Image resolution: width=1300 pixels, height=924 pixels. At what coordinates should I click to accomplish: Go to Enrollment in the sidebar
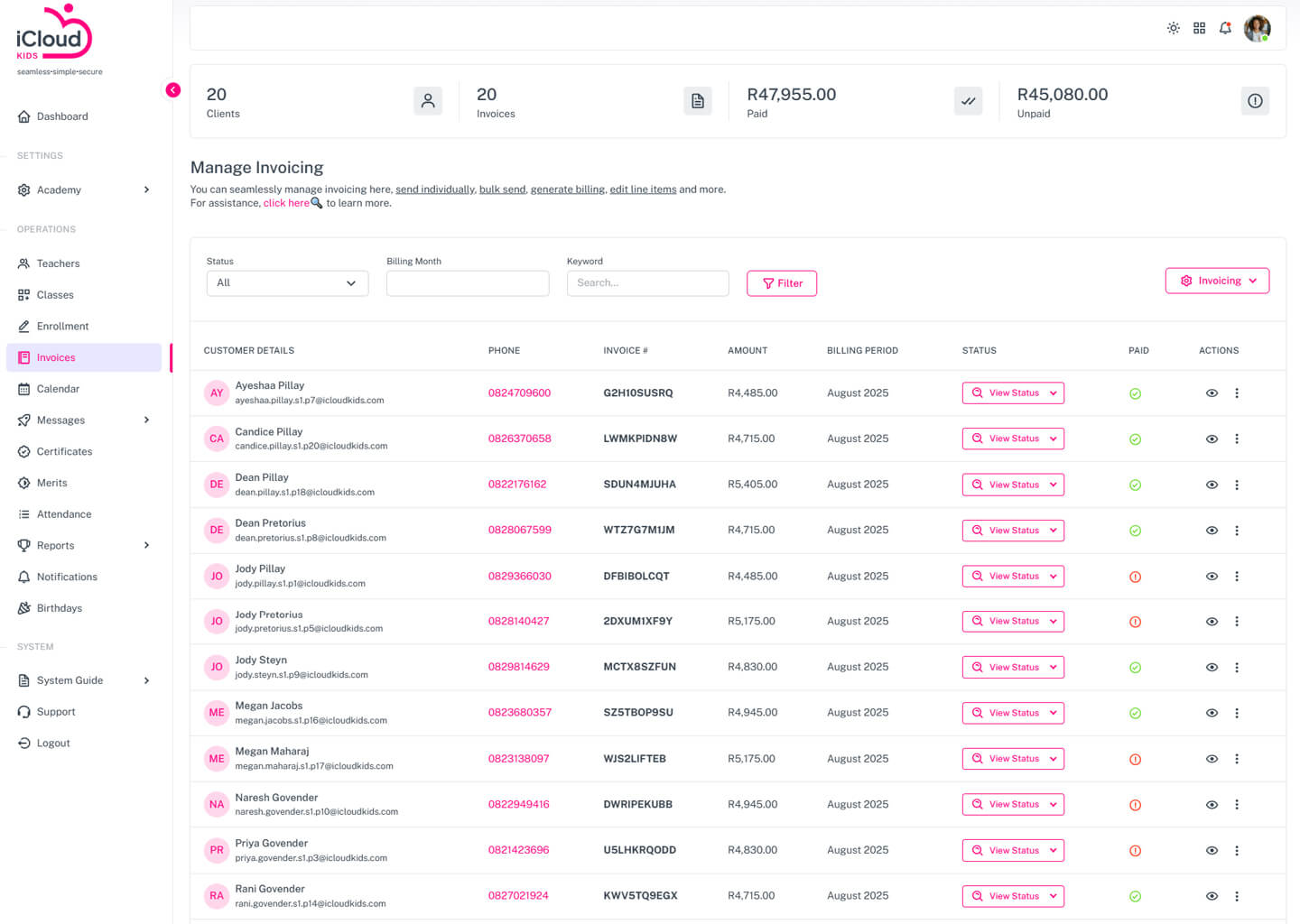pos(62,327)
